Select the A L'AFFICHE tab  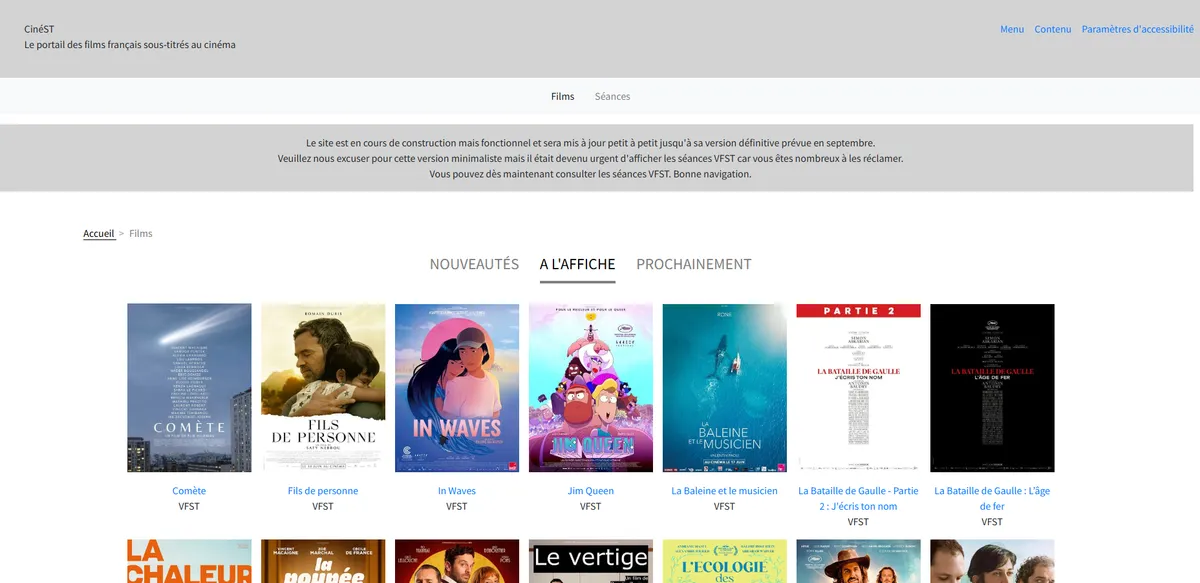pos(577,264)
